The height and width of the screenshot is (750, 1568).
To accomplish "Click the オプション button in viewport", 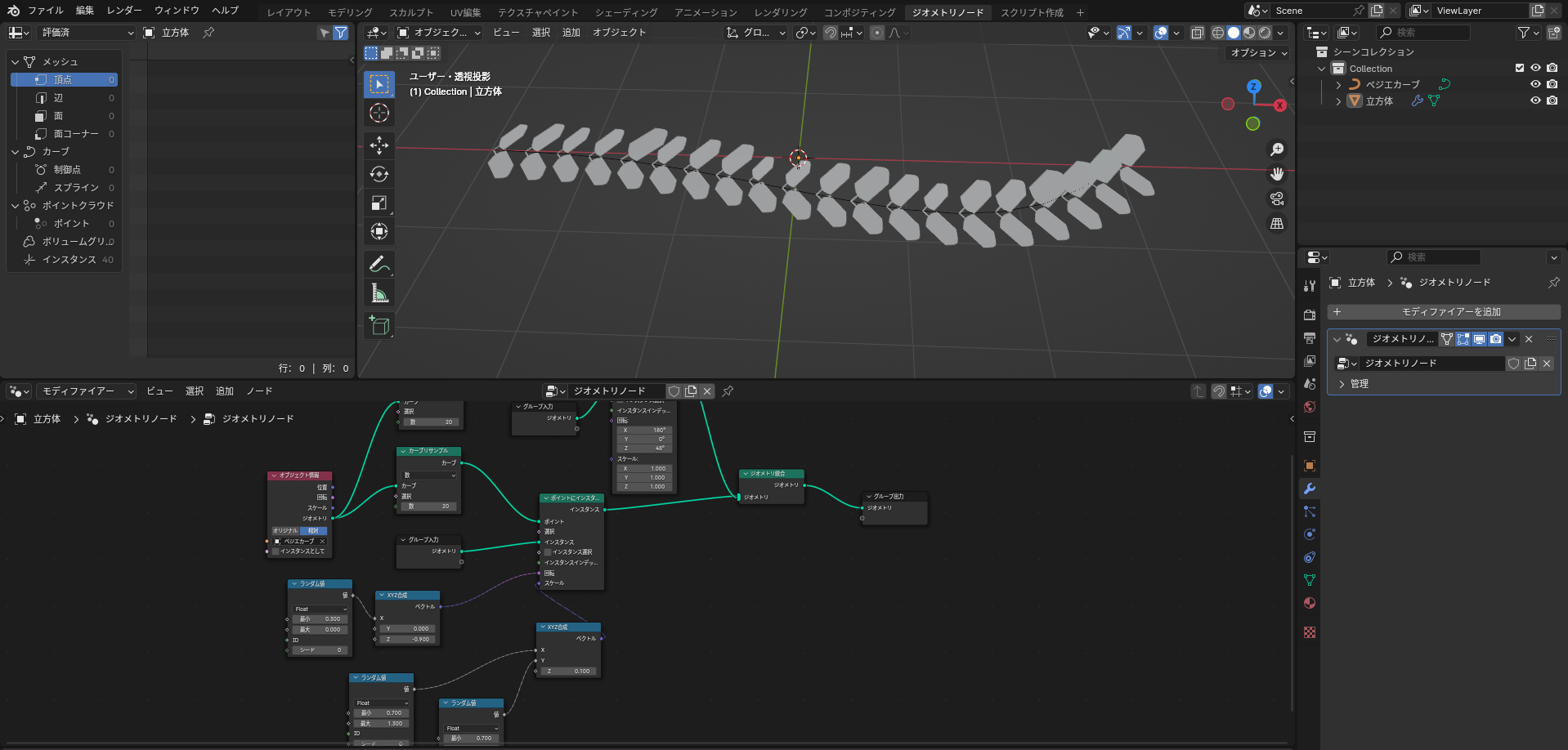I will [x=1258, y=53].
